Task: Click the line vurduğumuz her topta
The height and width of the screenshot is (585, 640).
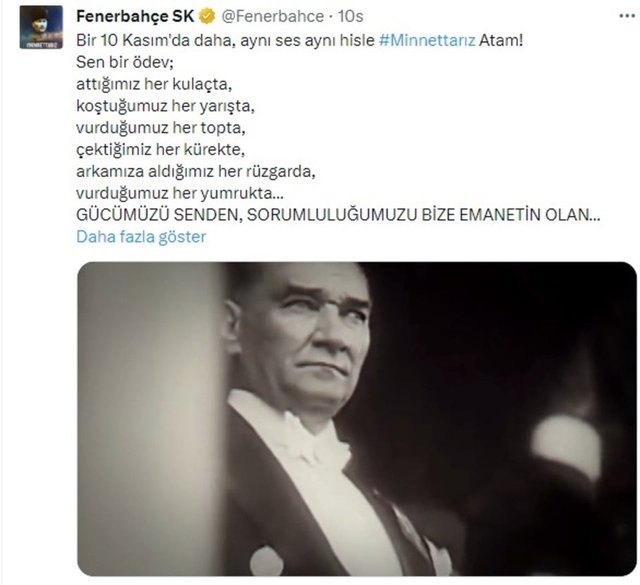Action: click(161, 128)
